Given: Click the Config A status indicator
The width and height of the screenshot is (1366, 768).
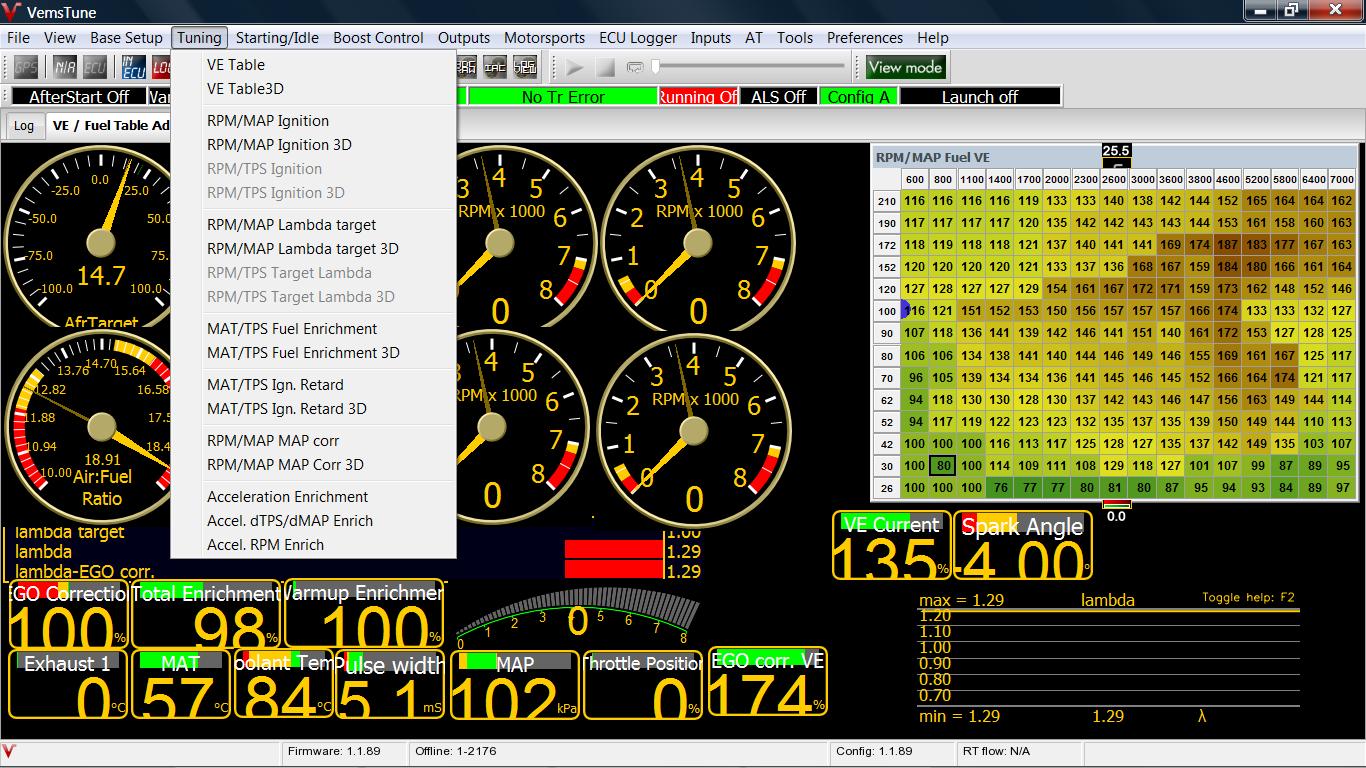Looking at the screenshot, I should (x=858, y=97).
